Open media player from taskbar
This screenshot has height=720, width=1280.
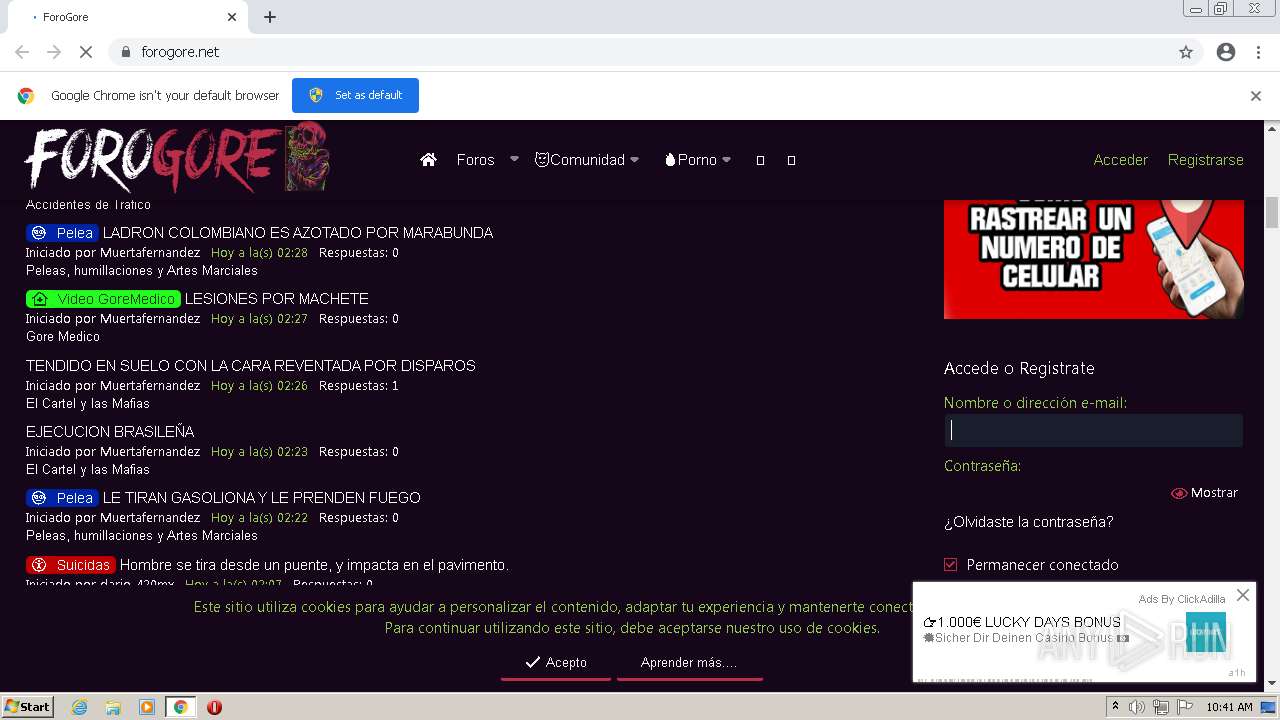click(147, 707)
